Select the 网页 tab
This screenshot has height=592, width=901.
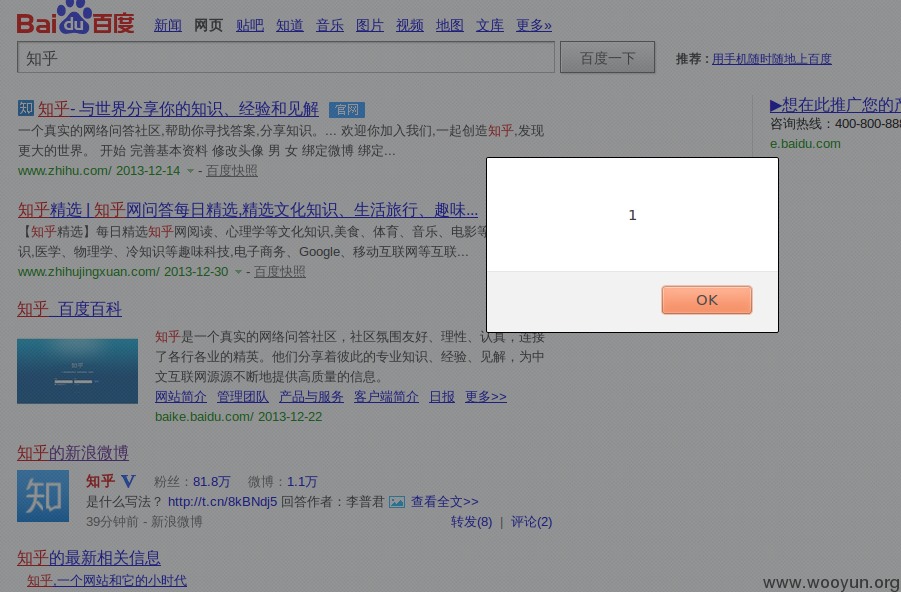tap(208, 25)
